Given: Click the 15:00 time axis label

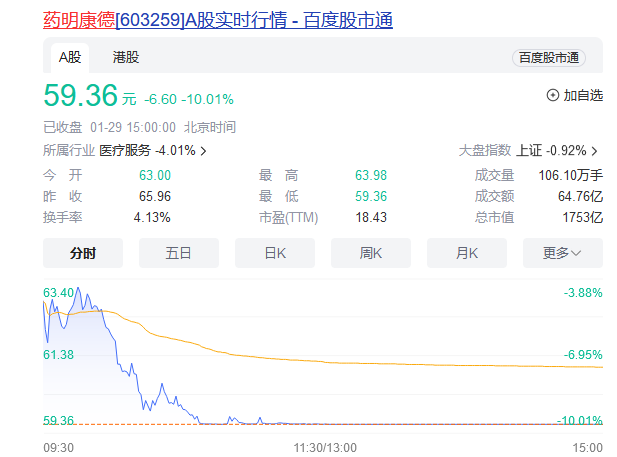Looking at the screenshot, I should (587, 448).
